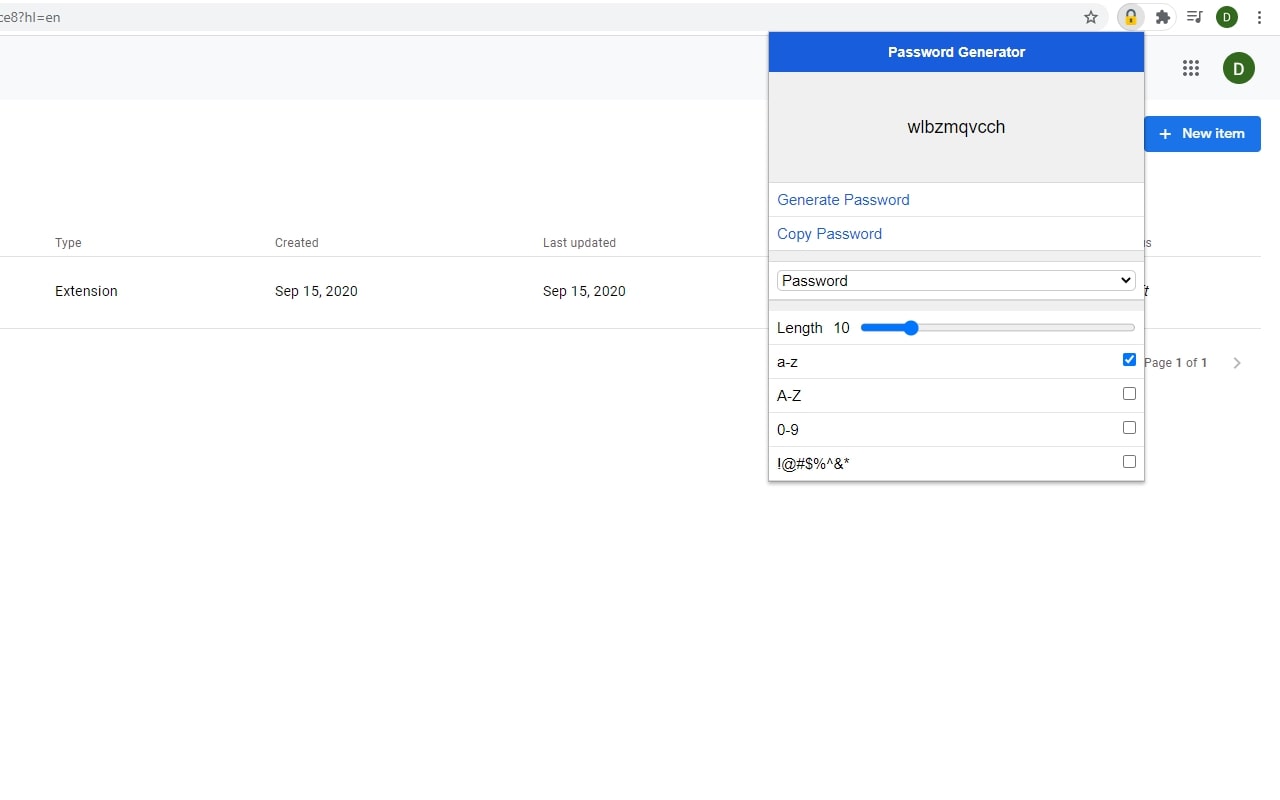Click the Last updated date Sep 15, 2020

click(584, 291)
